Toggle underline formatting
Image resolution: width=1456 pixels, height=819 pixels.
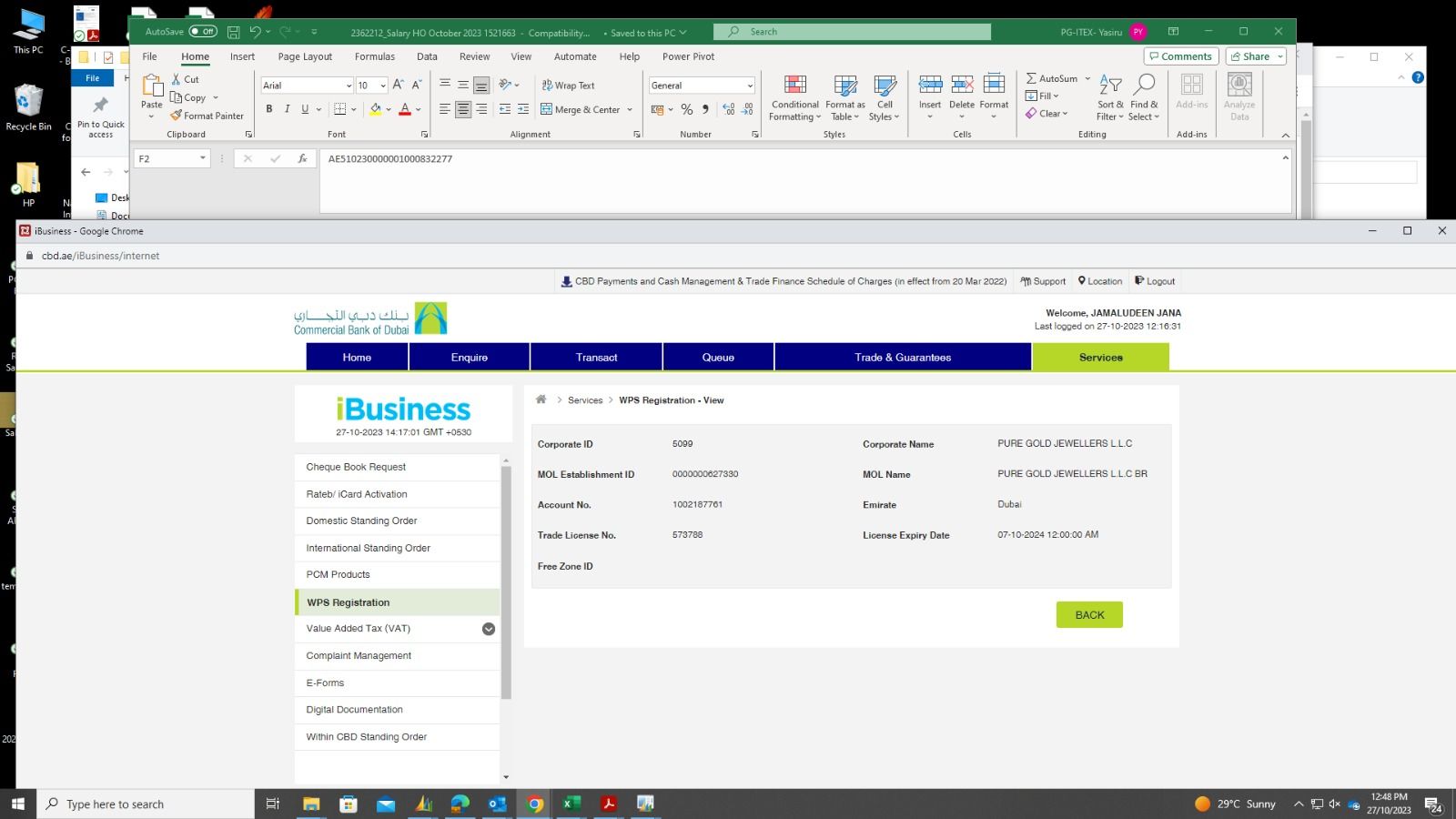click(x=305, y=109)
